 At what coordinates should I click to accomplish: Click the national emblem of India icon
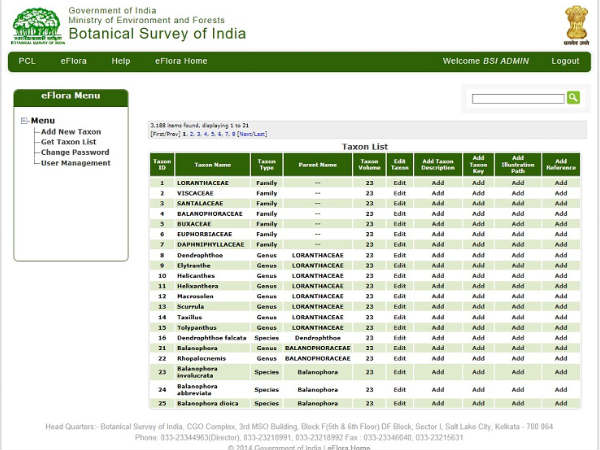(576, 25)
